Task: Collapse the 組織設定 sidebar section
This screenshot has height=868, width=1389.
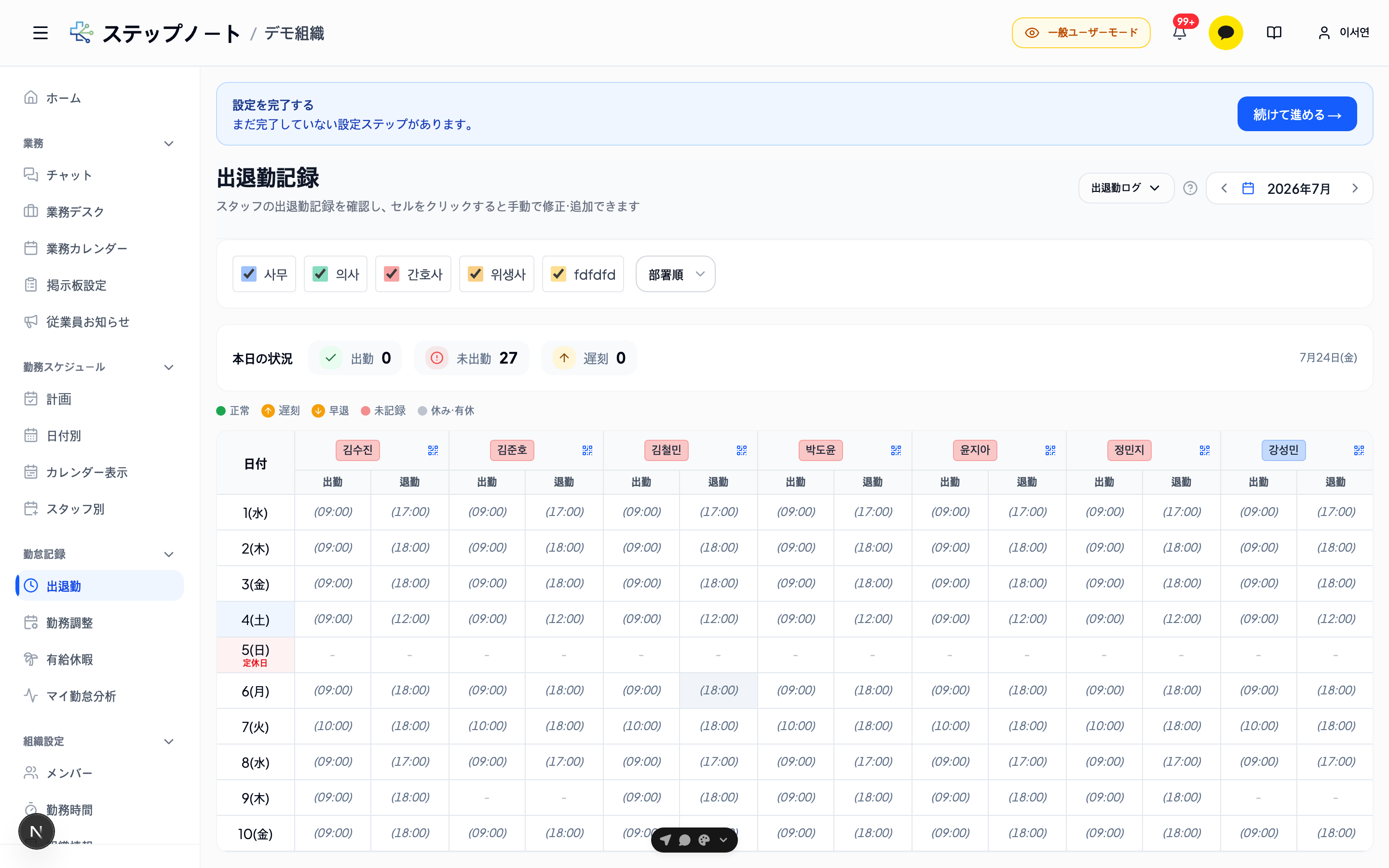Action: click(169, 742)
